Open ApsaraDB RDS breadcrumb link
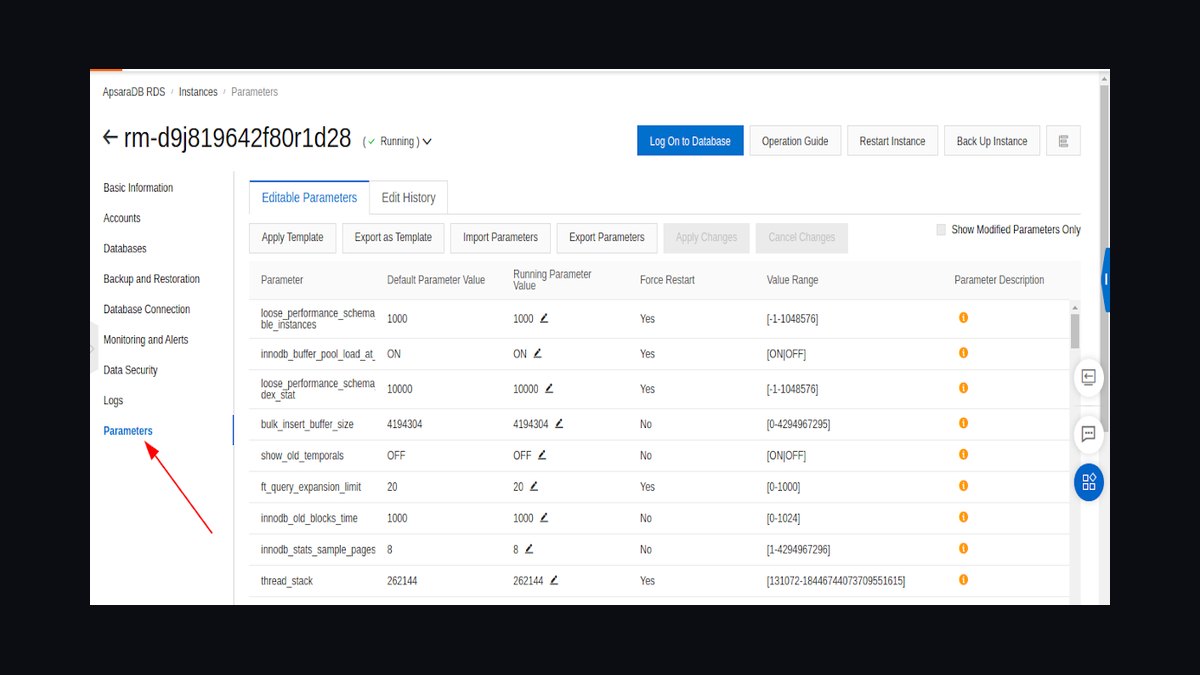The width and height of the screenshot is (1200, 675). click(134, 92)
